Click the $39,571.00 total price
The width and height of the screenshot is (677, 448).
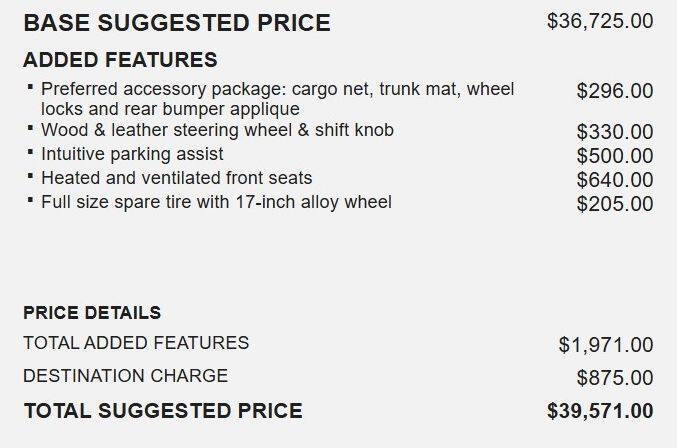point(600,410)
